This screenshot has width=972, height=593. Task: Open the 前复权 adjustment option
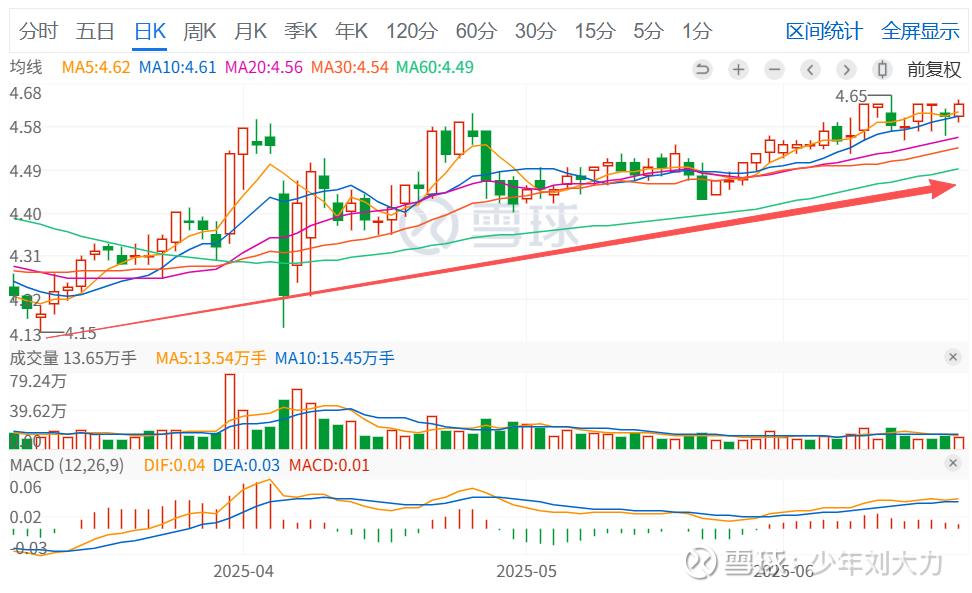point(934,69)
